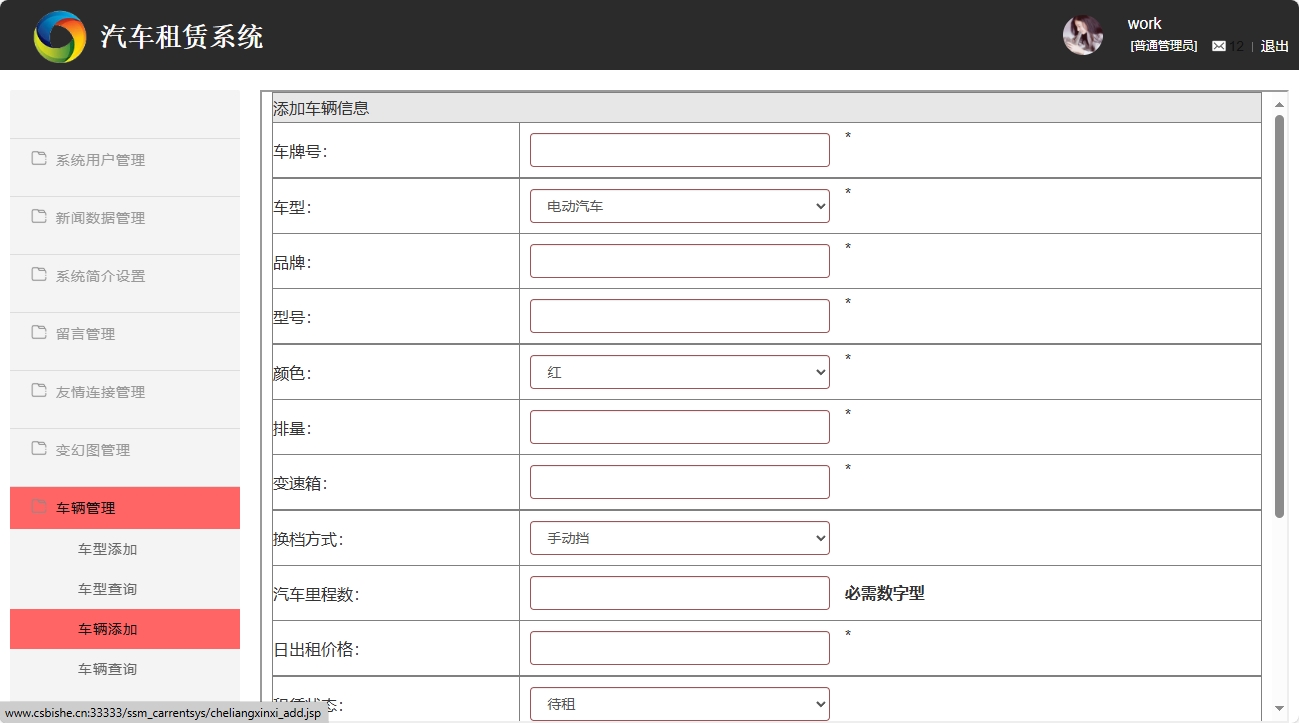Open the mail envelope icon showing 12

click(x=1219, y=45)
